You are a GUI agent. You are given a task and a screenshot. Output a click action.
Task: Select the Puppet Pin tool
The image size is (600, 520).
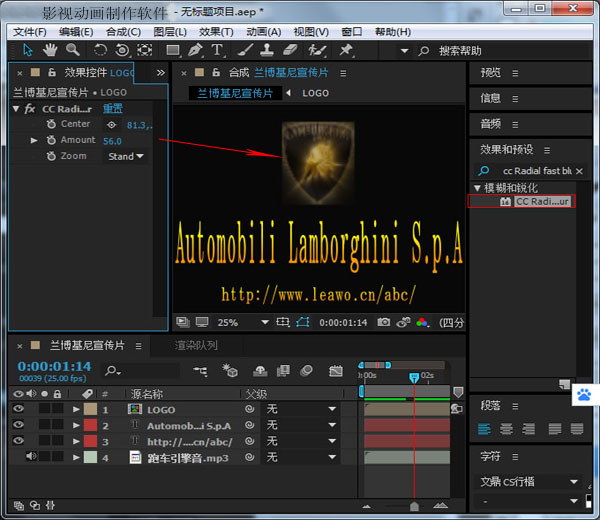click(346, 50)
